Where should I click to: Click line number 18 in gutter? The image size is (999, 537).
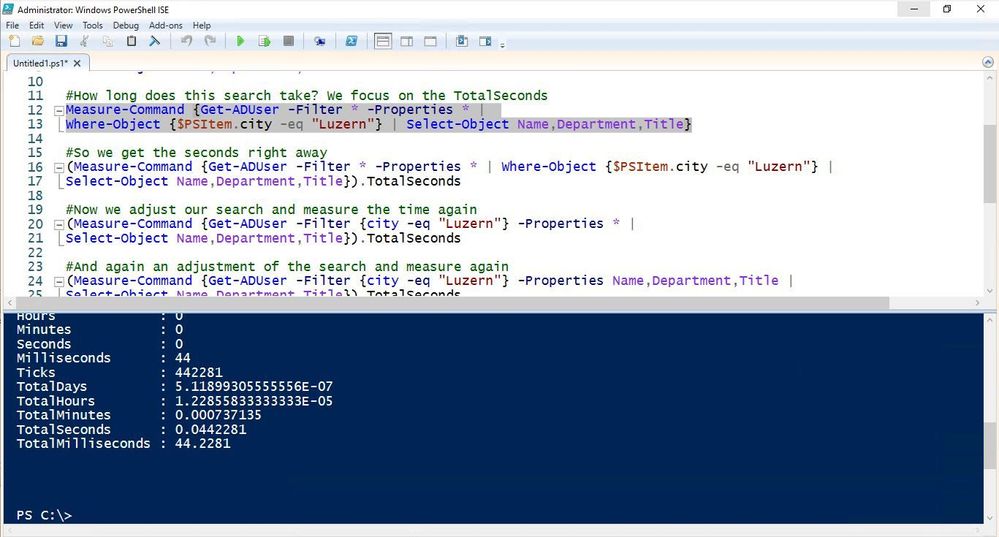pyautogui.click(x=35, y=196)
